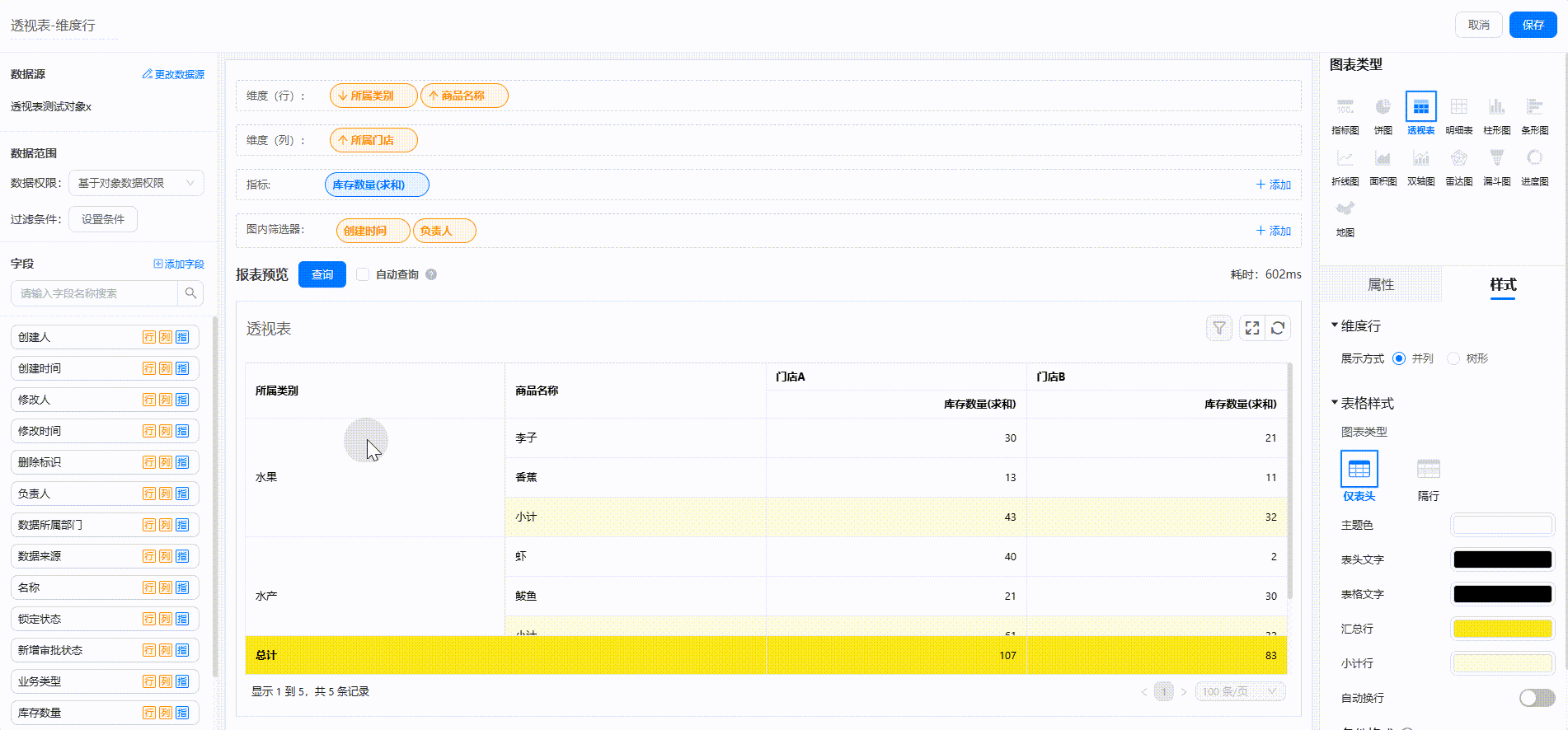Select the 指标图 chart type
Screen dimensions: 1568x730
coord(1345,115)
